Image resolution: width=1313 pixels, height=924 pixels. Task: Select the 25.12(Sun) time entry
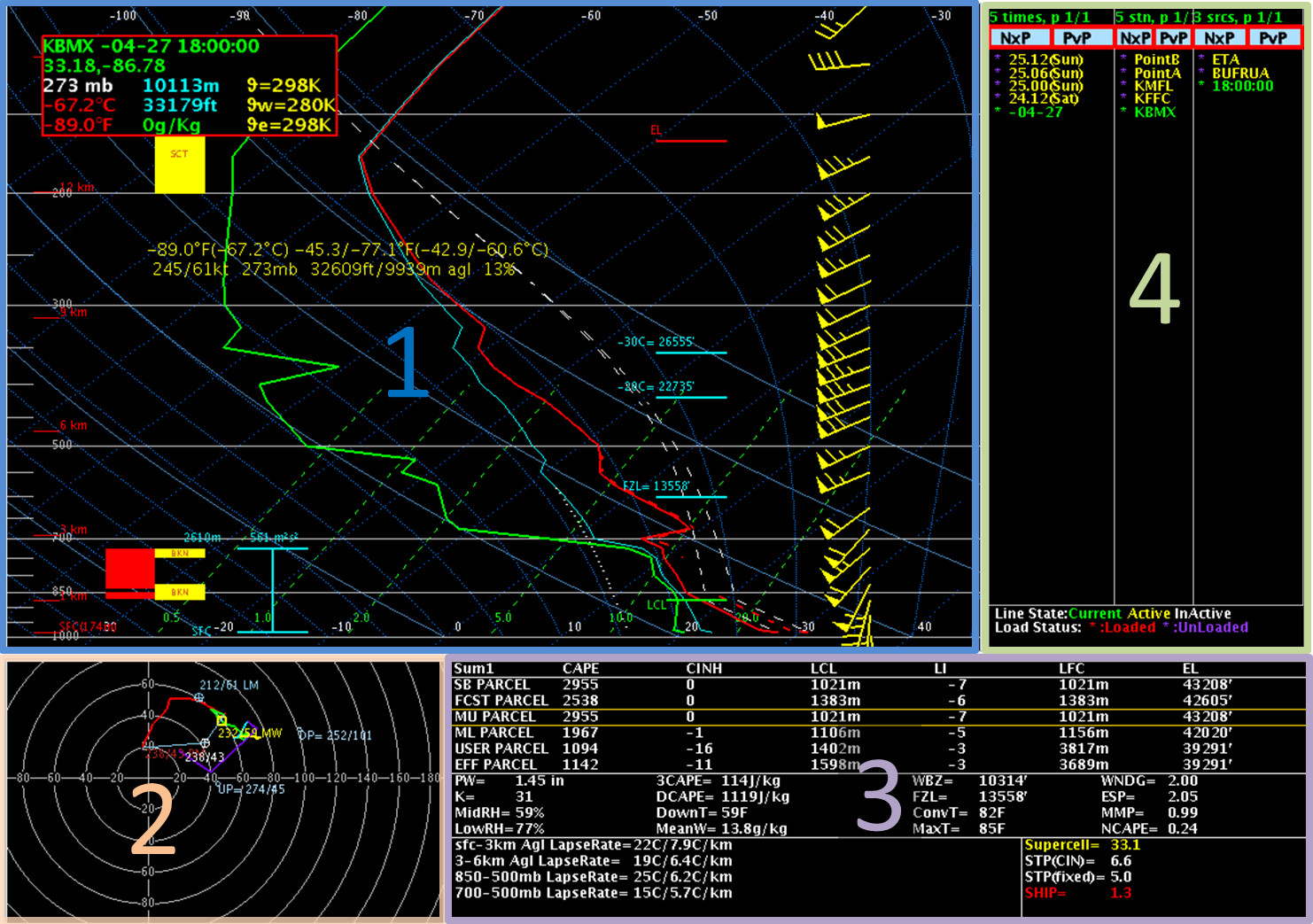[1045, 59]
